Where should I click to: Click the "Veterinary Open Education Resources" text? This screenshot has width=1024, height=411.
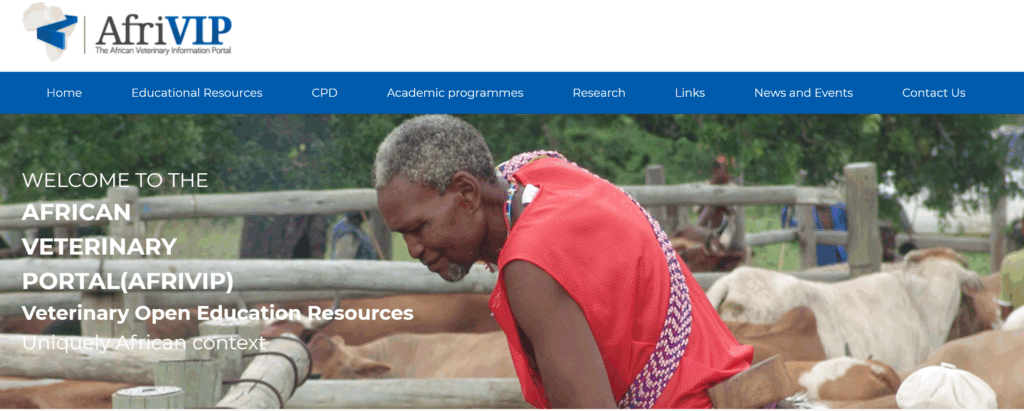point(217,313)
